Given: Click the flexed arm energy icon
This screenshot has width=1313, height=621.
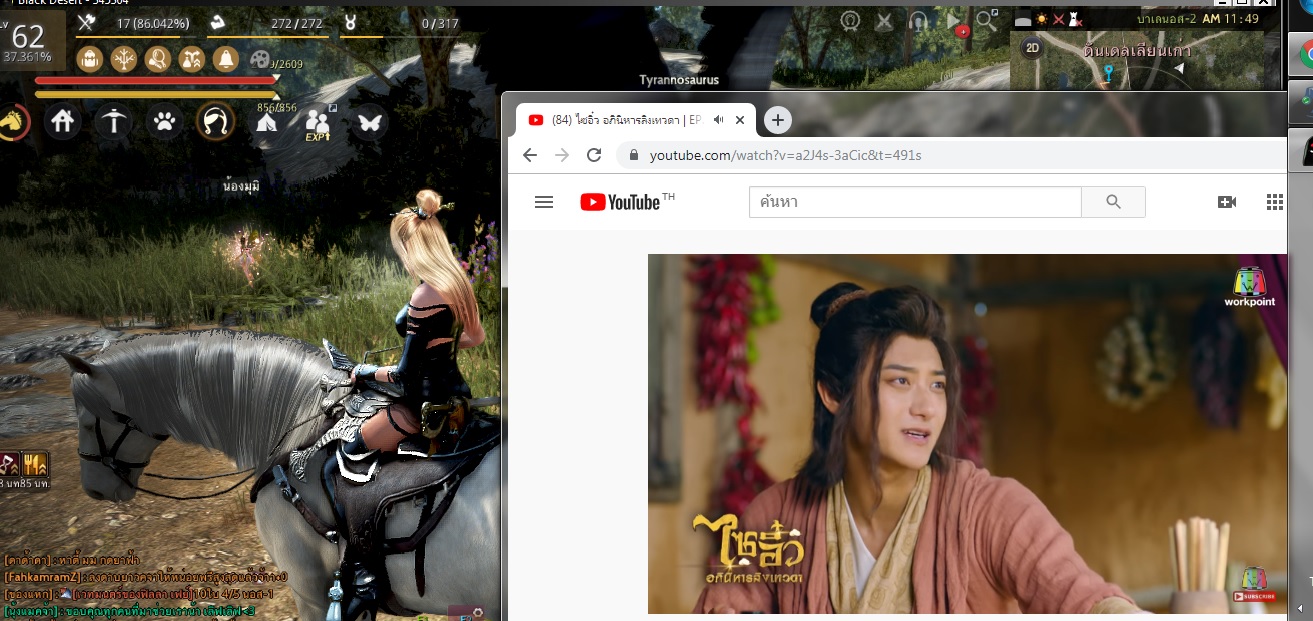Looking at the screenshot, I should [x=217, y=21].
